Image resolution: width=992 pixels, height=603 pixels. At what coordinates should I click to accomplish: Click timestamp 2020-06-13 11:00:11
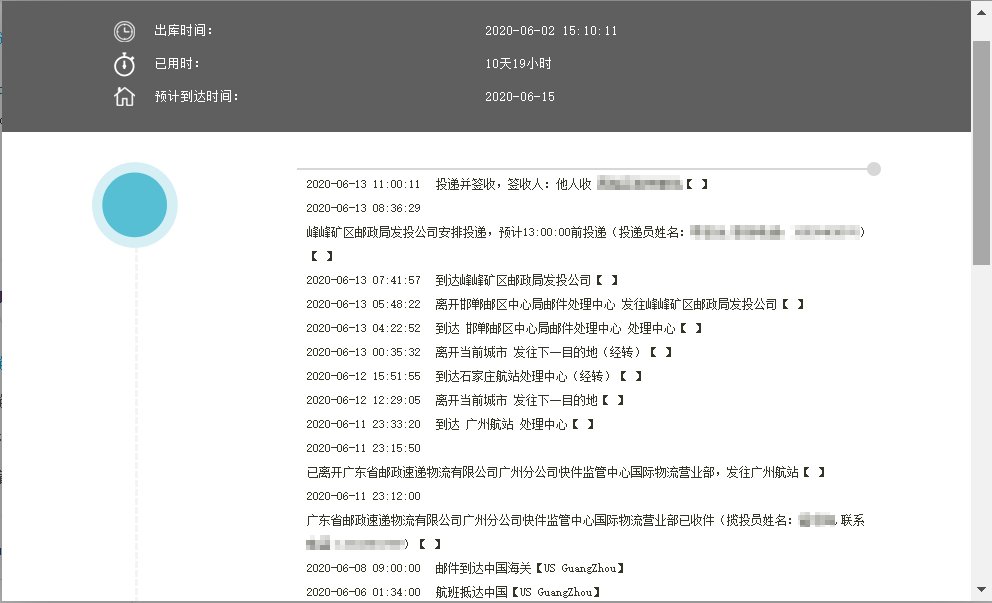363,184
